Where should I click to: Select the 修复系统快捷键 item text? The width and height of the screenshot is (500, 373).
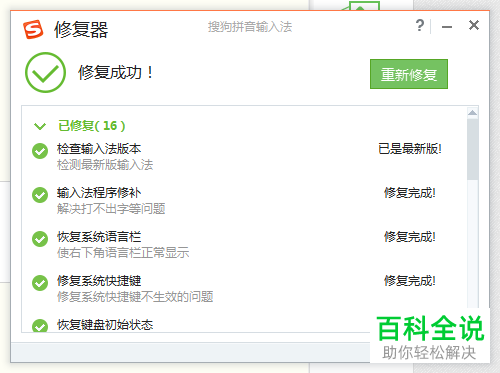pos(99,281)
